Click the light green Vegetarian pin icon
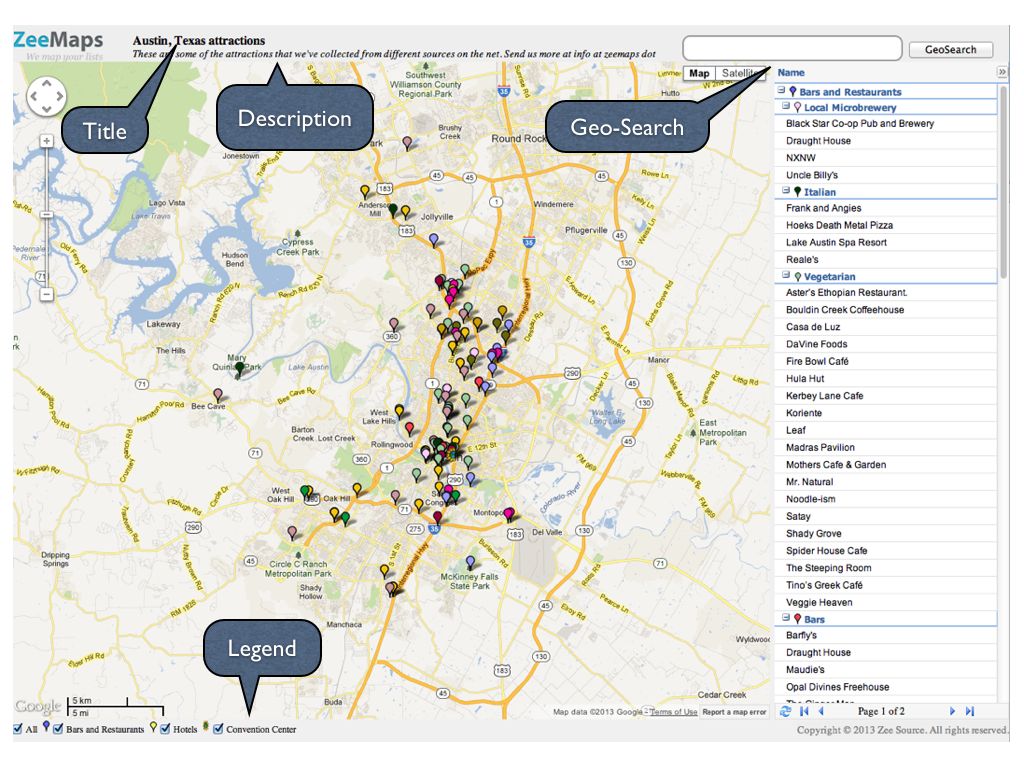Viewport: 1024px width, 768px height. tap(797, 276)
